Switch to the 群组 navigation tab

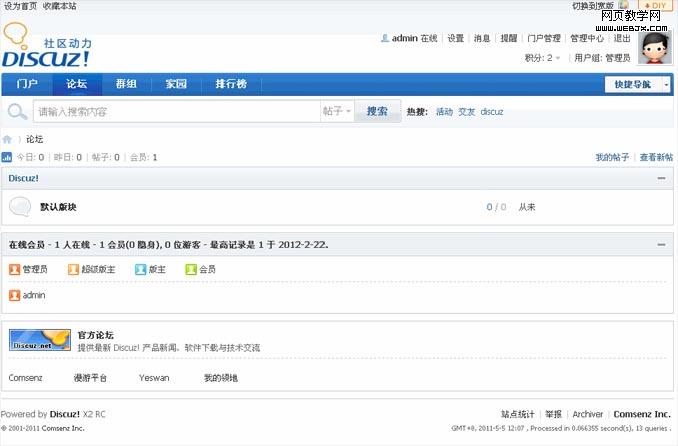(x=126, y=85)
